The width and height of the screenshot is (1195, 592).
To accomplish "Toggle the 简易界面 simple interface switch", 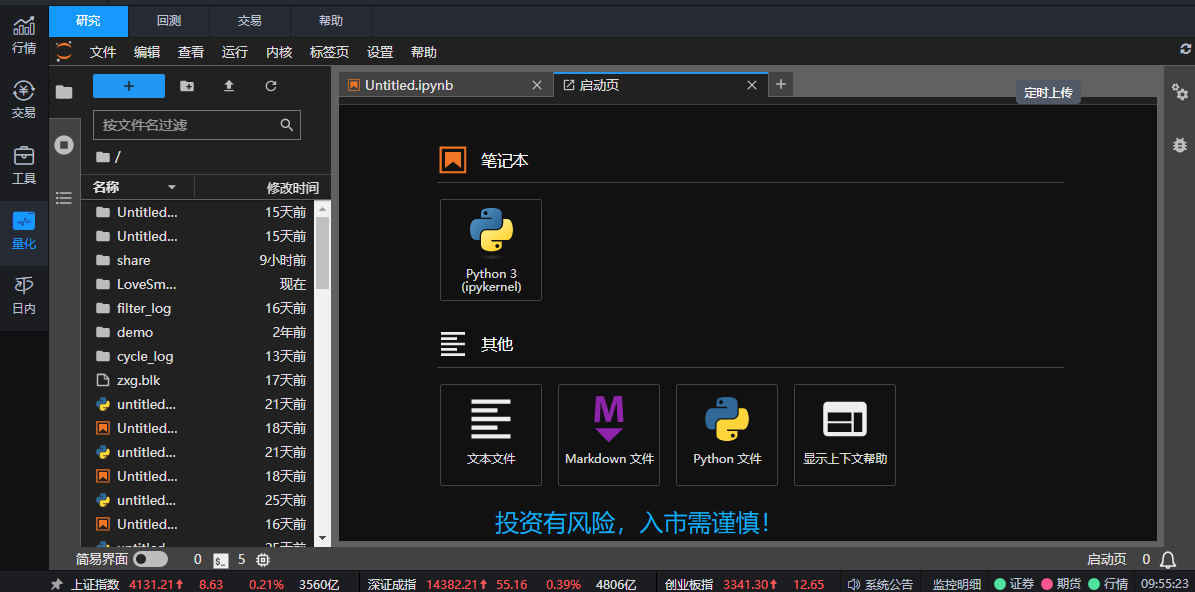I will click(150, 560).
